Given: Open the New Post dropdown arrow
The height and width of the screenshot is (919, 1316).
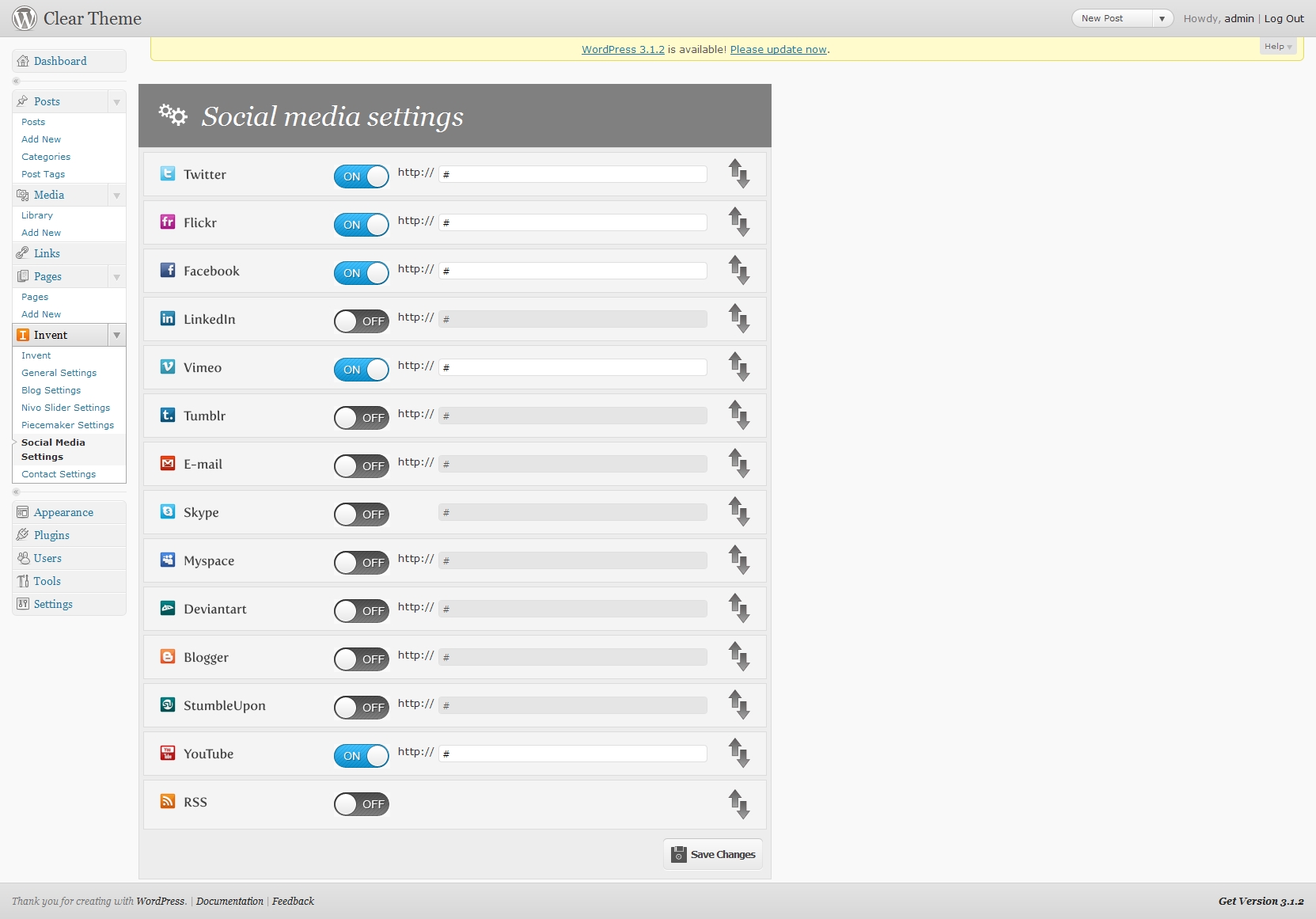Looking at the screenshot, I should tap(1162, 18).
